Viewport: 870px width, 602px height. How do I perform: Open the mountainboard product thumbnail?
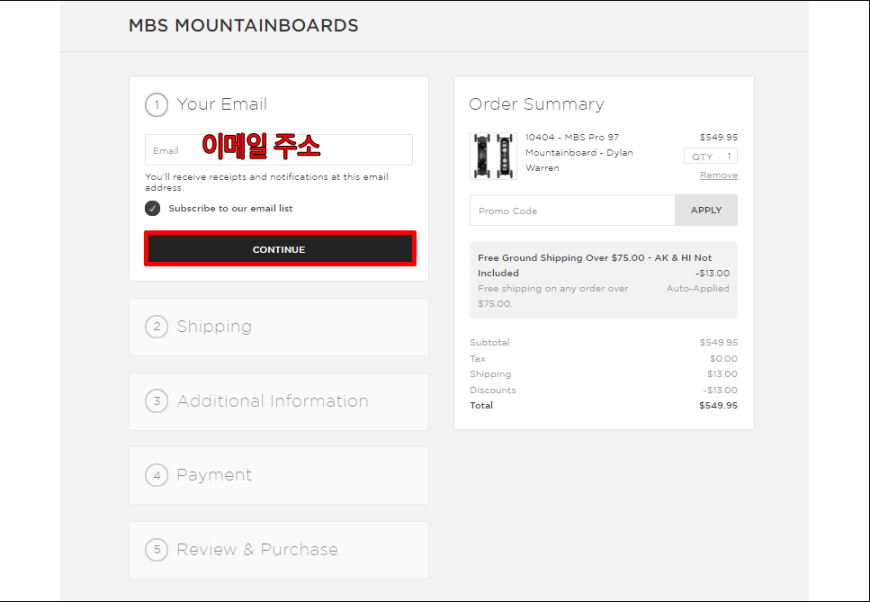point(493,156)
